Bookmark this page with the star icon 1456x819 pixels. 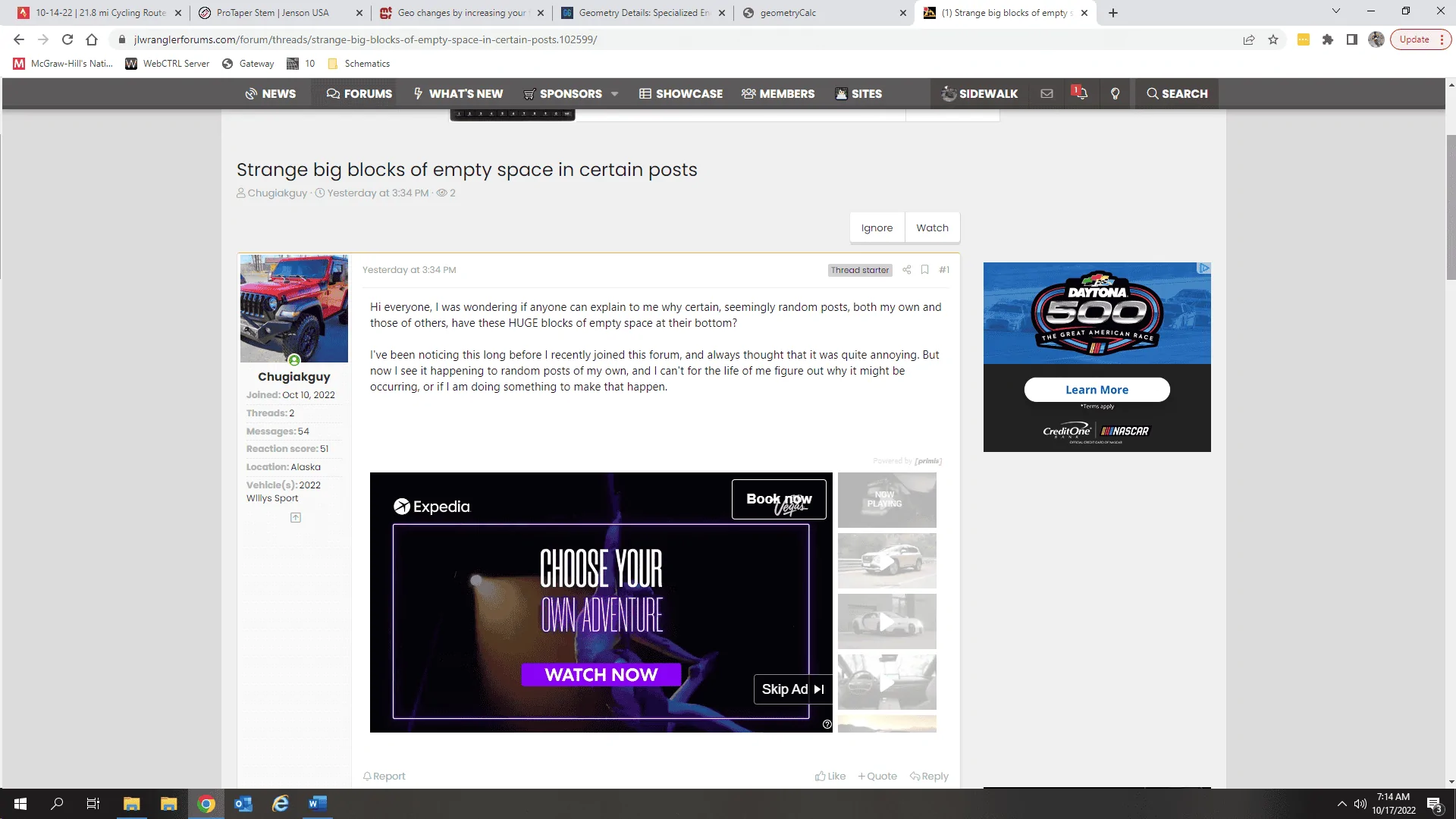pyautogui.click(x=1273, y=39)
